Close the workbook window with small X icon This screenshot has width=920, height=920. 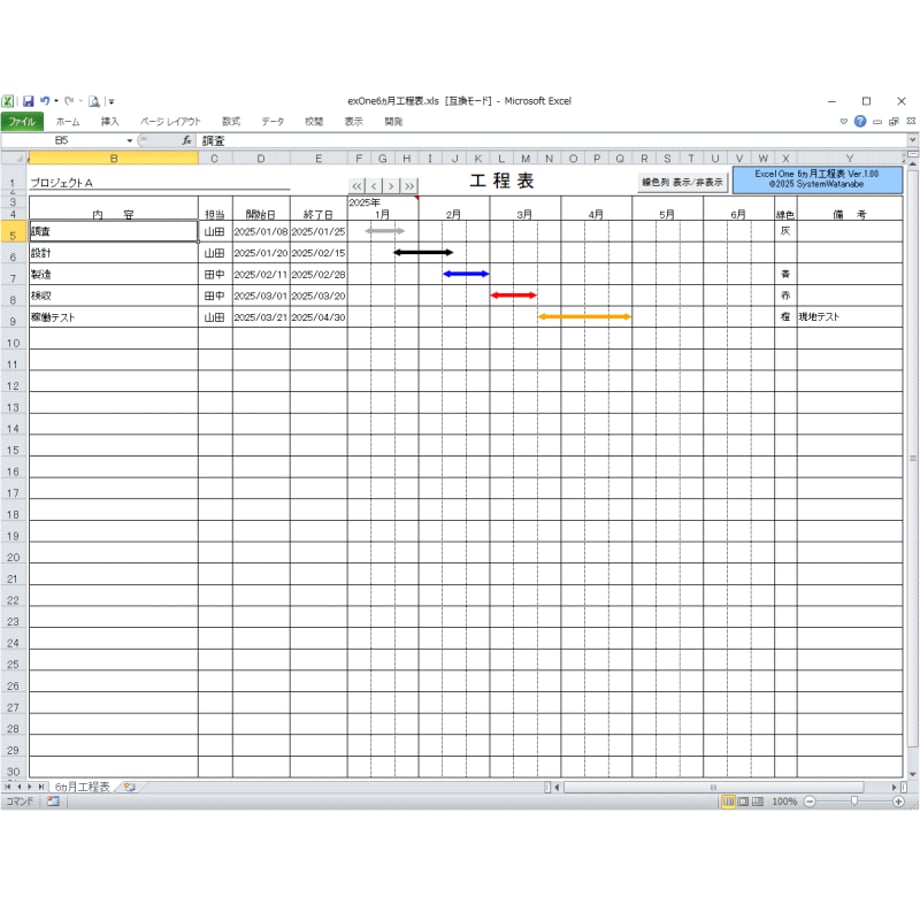(x=911, y=121)
